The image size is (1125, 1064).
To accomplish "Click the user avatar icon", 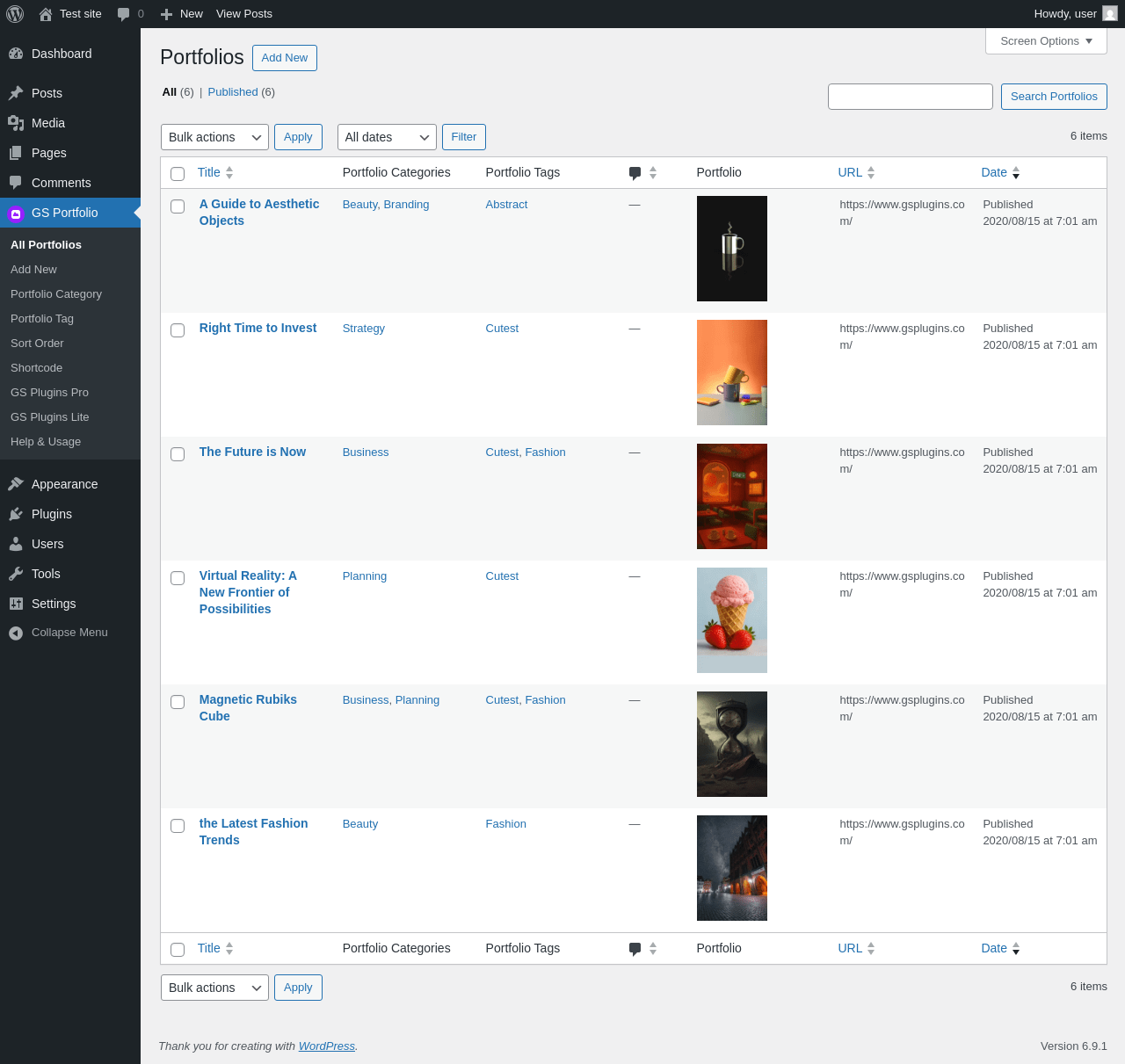I will [x=1110, y=14].
